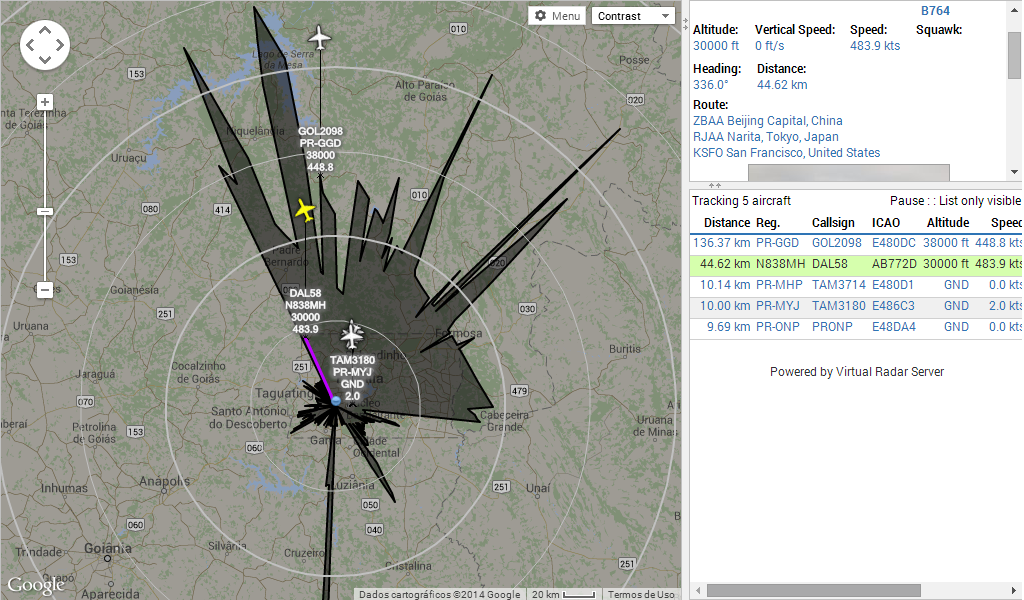Zoom the map out with the minus control
Image resolution: width=1024 pixels, height=600 pixels.
click(x=44, y=290)
